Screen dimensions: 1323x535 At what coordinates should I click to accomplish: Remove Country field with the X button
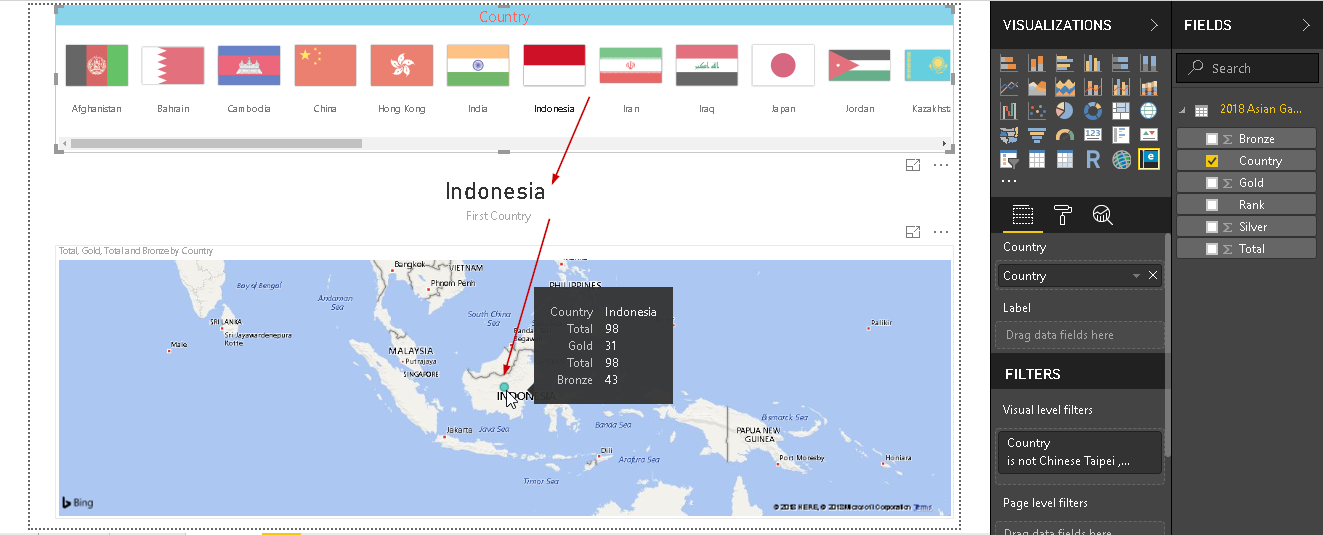(x=1153, y=276)
